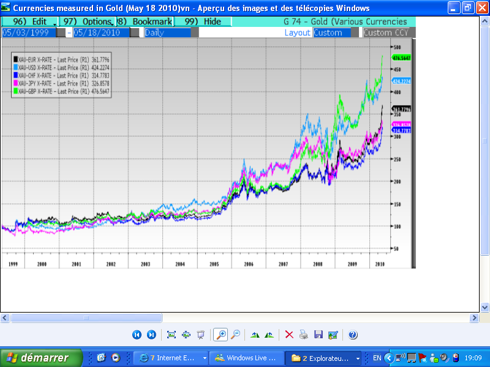Click the black XAU-EUR legend swatch

16,59
